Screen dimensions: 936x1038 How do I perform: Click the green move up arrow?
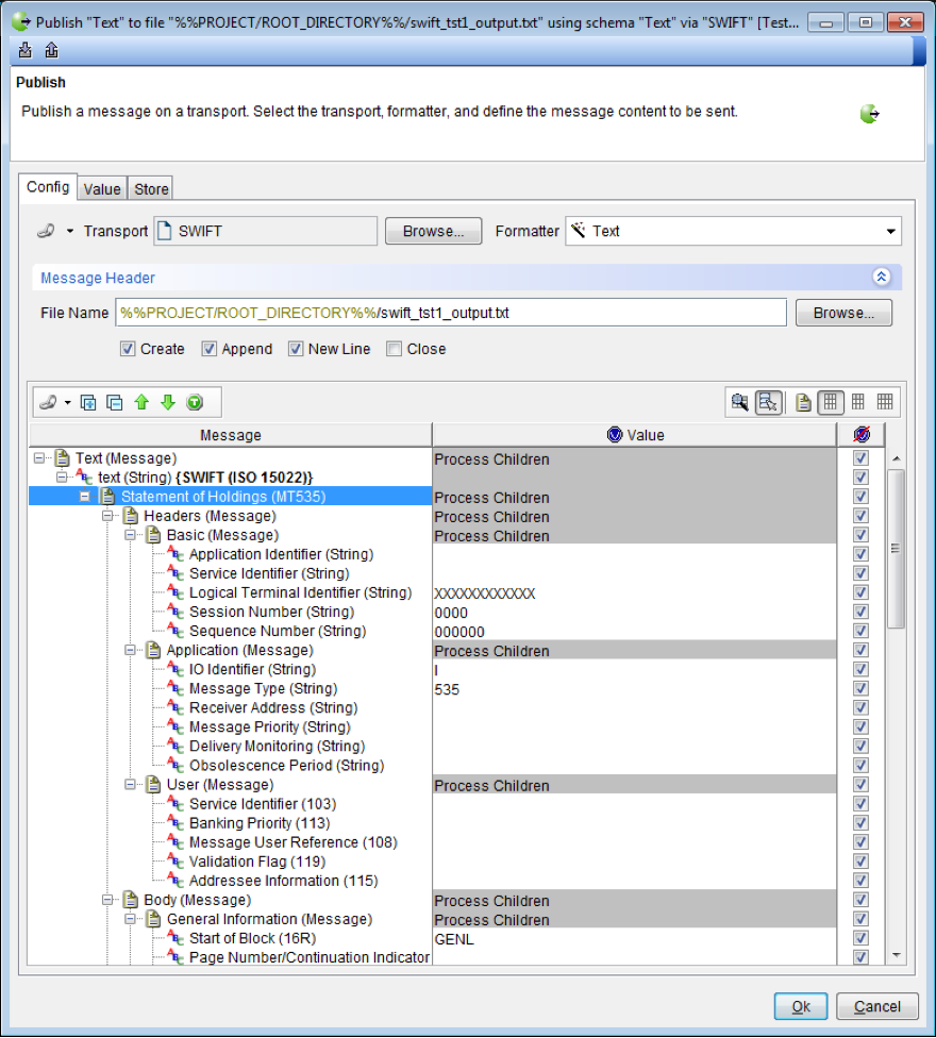click(x=142, y=402)
